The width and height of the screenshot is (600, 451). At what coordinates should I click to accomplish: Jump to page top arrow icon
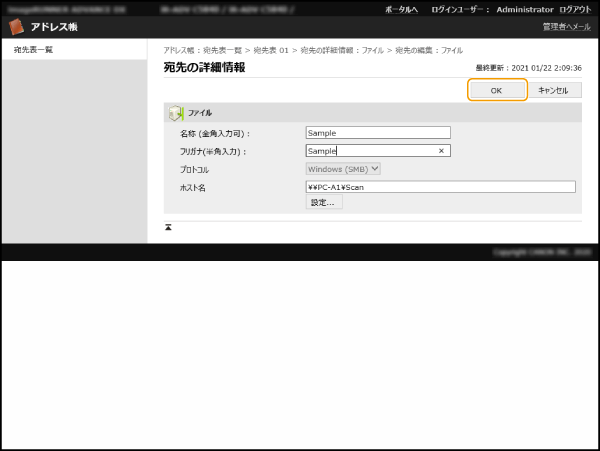(168, 227)
